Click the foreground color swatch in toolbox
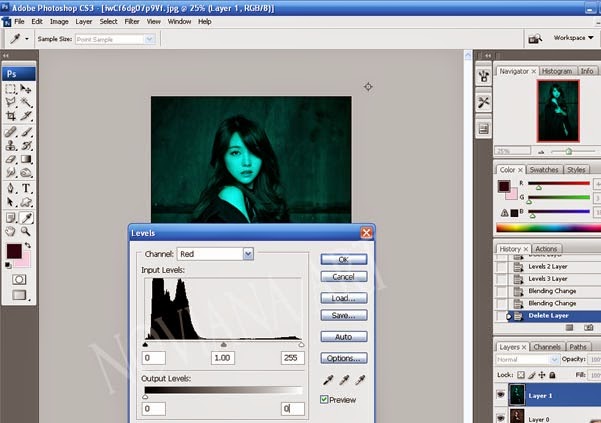Screen dimensions: 601x423 click(x=14, y=251)
